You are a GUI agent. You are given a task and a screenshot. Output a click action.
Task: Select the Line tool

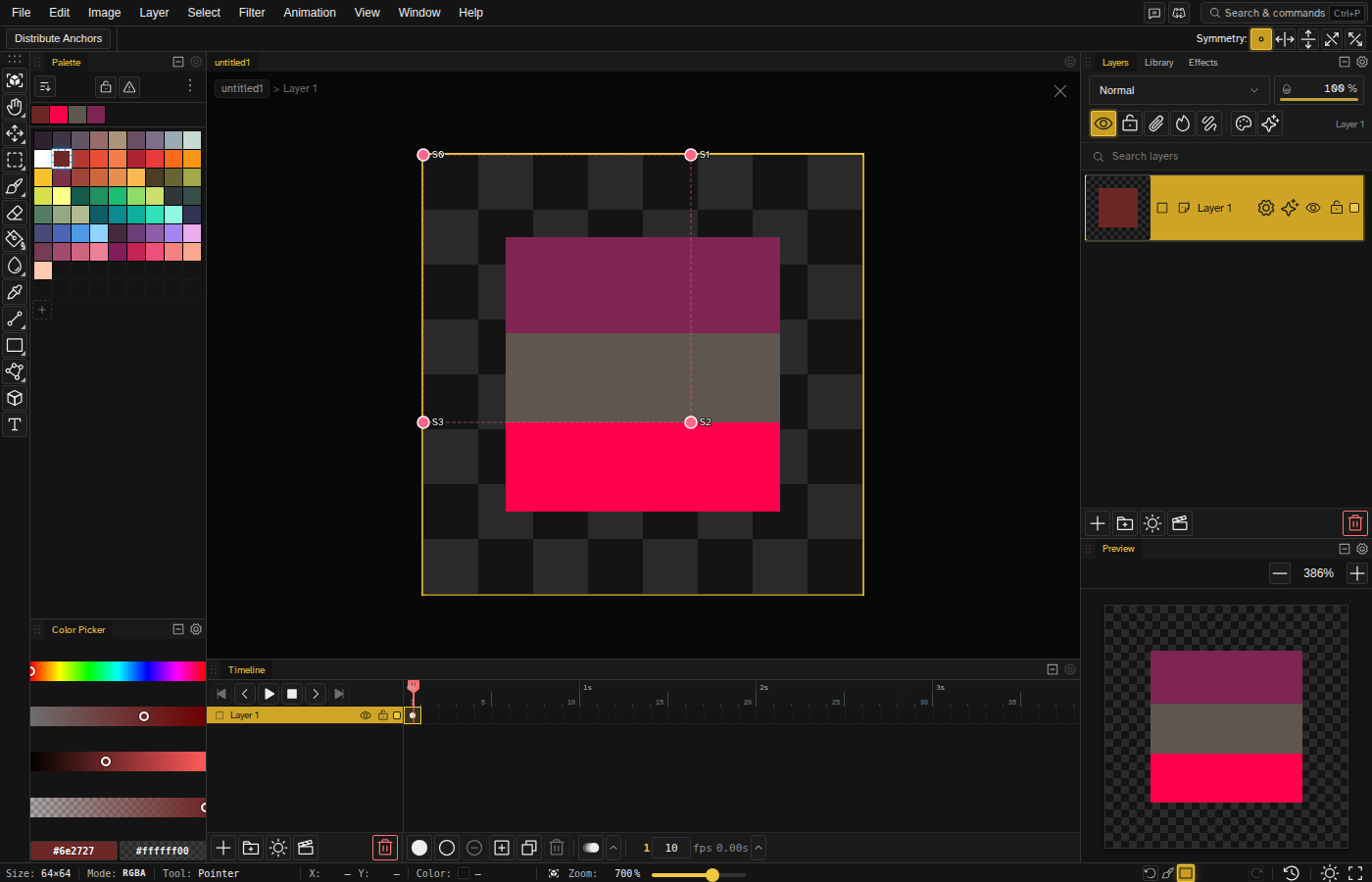point(15,318)
